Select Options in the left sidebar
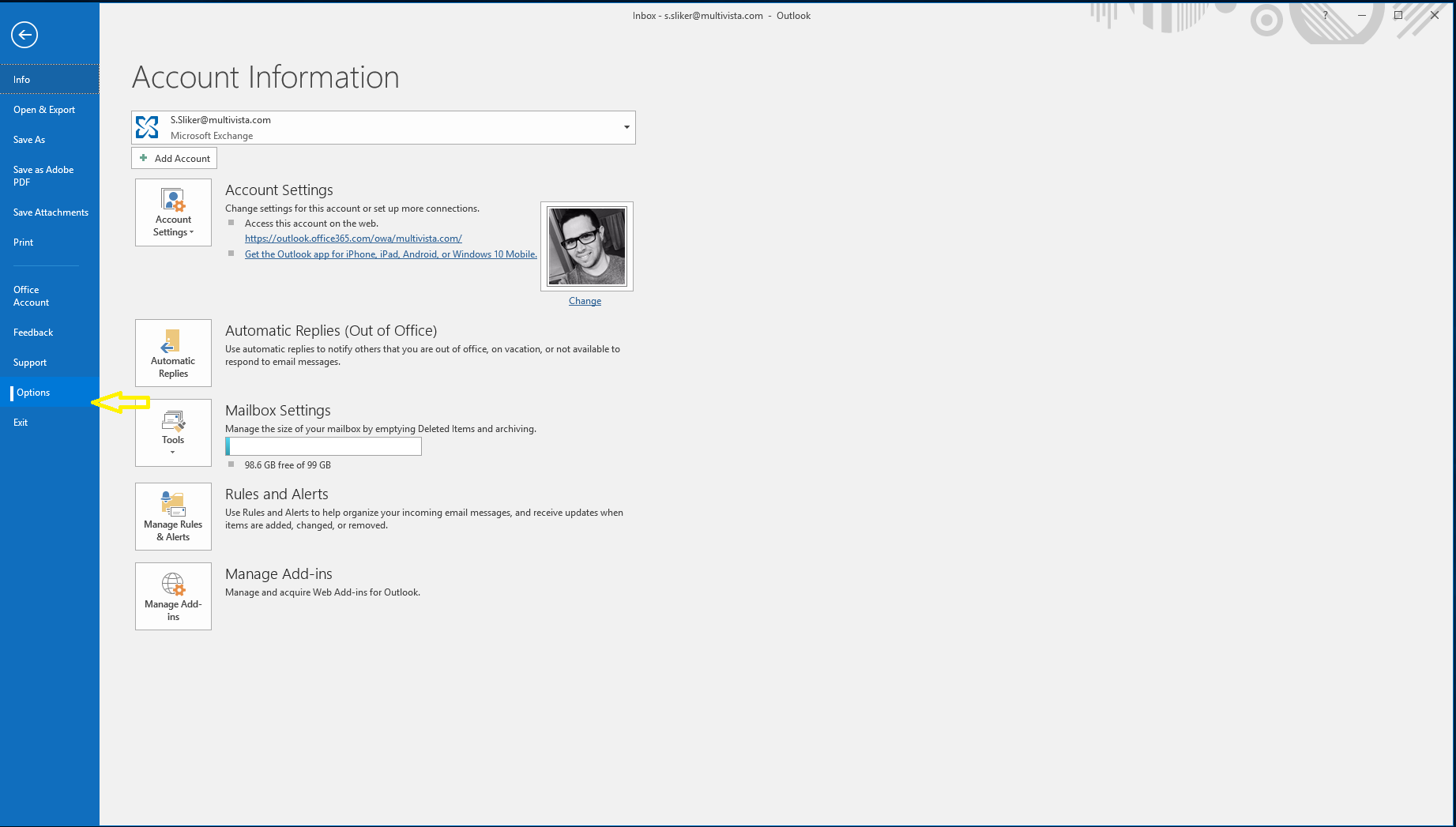 point(33,393)
